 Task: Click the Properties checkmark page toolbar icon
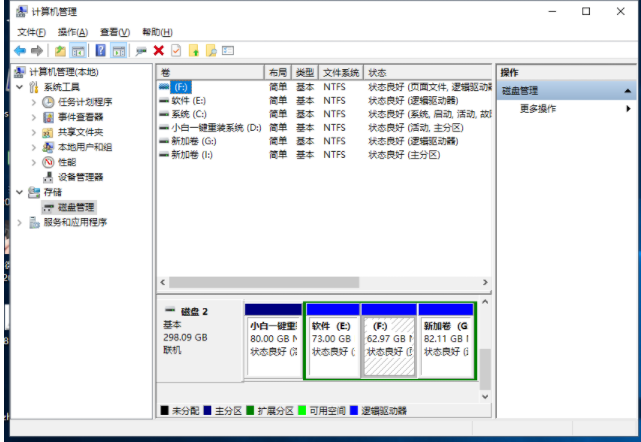[176, 51]
